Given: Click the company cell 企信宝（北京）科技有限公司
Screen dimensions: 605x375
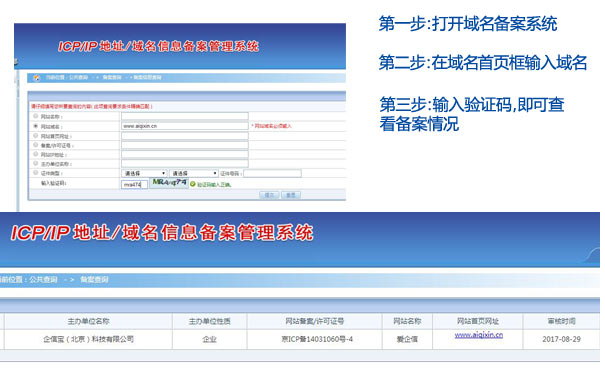Looking at the screenshot, I should 88,339.
